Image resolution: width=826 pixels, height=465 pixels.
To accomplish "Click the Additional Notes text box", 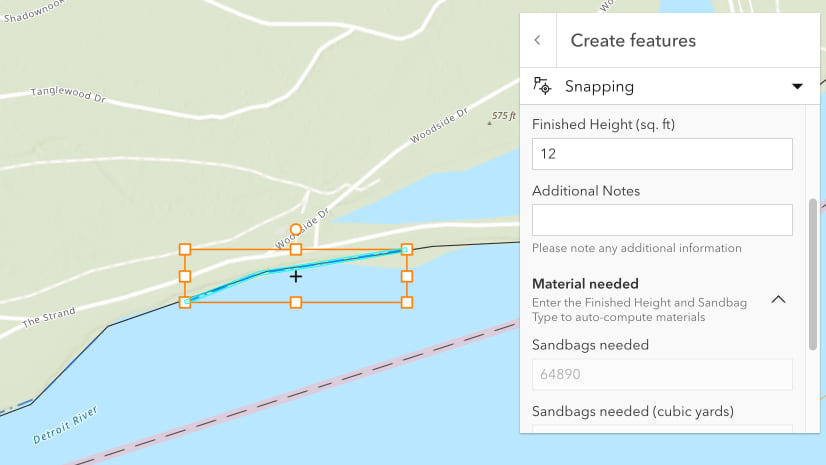I will [x=662, y=220].
